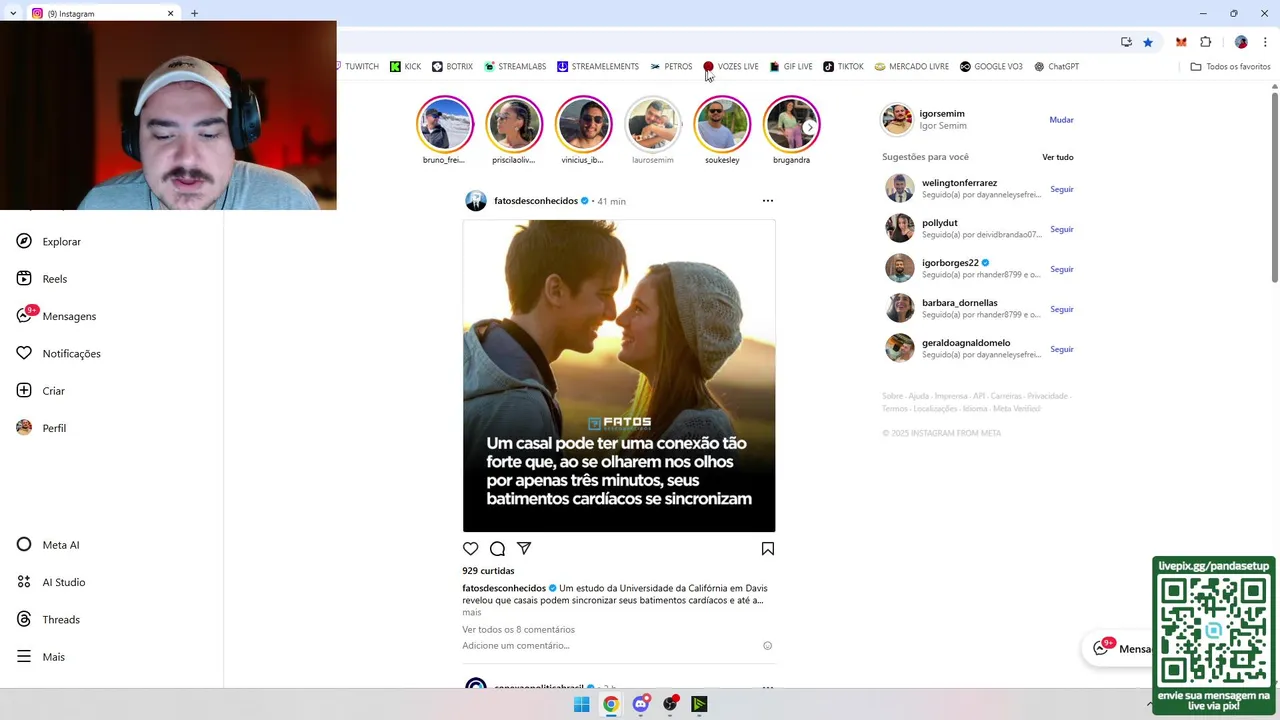Open igorsemim profile name

point(942,113)
